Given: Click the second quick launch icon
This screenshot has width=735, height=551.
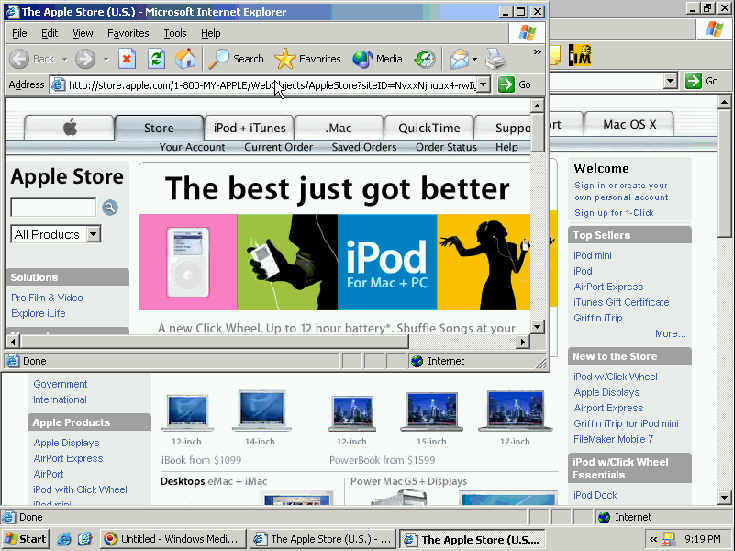Looking at the screenshot, I should pyautogui.click(x=85, y=539).
